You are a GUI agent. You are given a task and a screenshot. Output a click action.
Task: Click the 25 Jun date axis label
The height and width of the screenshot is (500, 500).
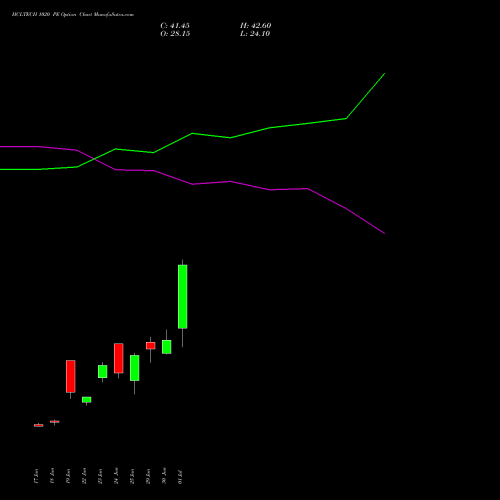click(132, 476)
